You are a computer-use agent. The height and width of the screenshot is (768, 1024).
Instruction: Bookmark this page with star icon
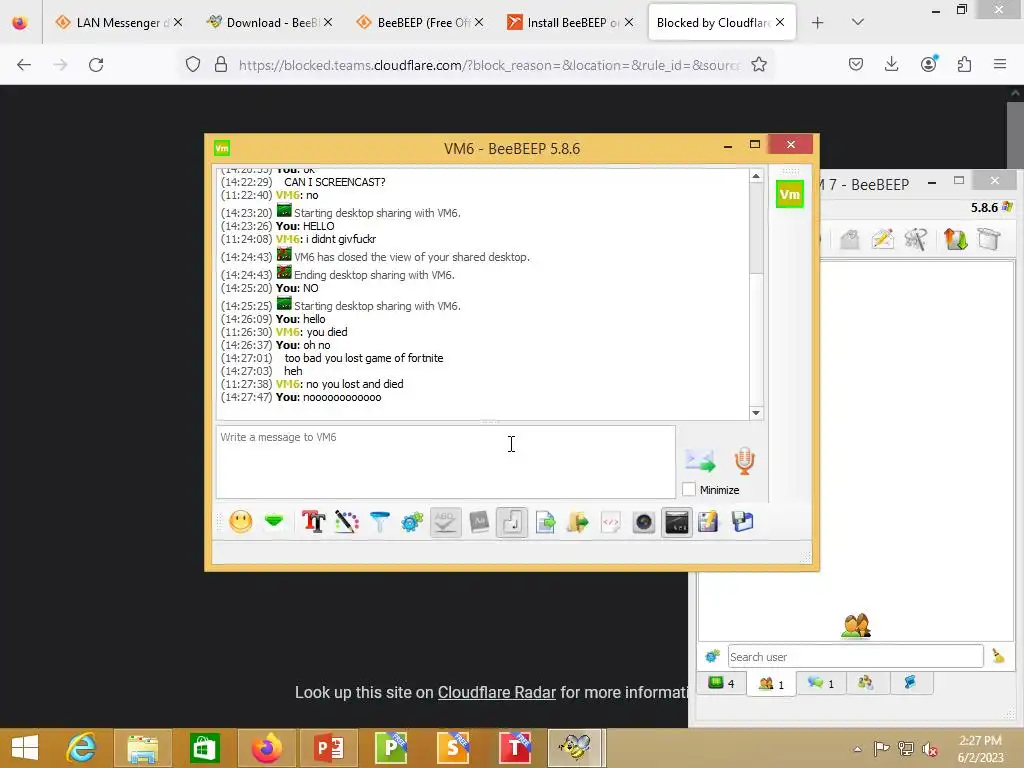758,65
